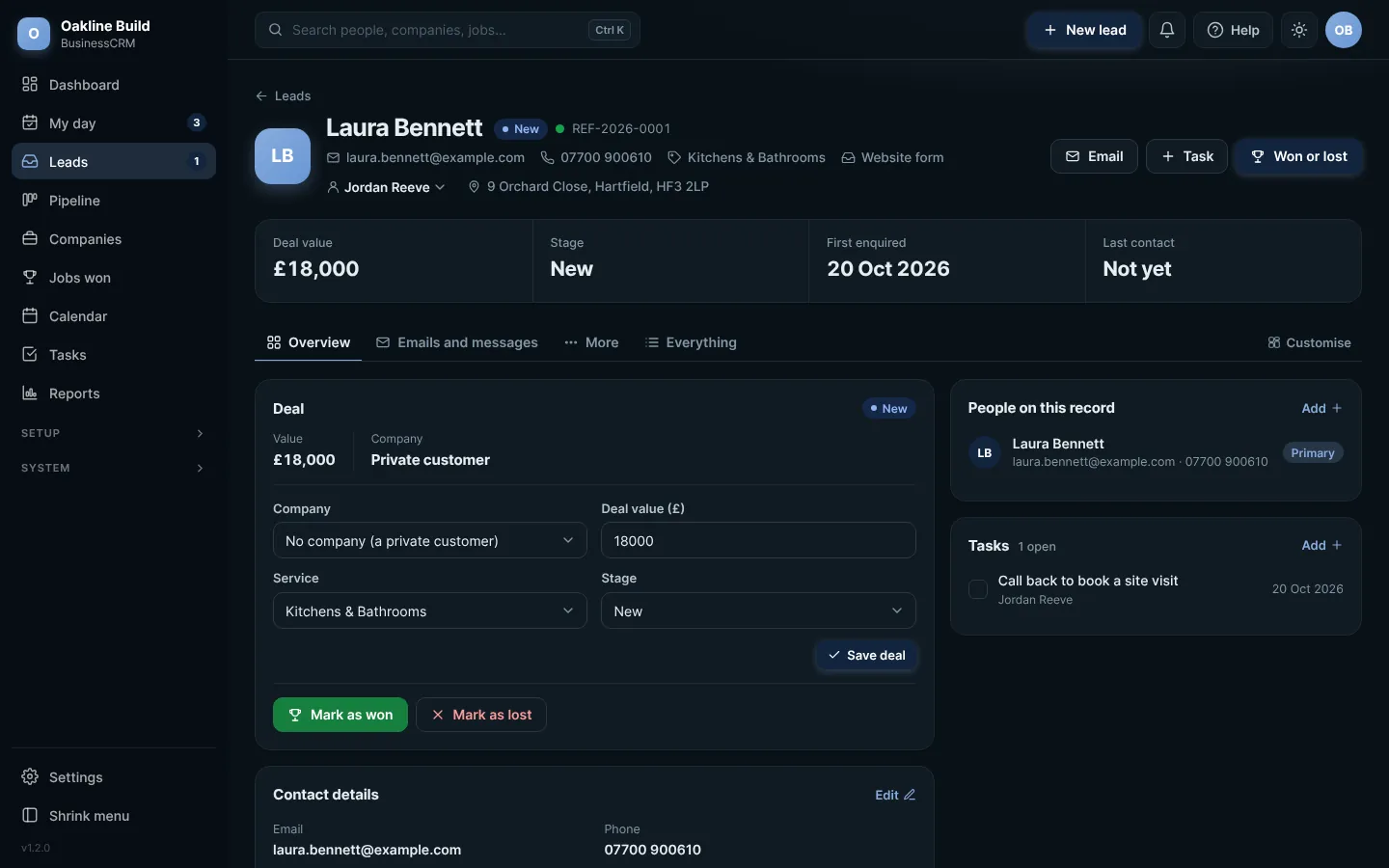
Task: Go back via the Leads breadcrumb link
Action: pos(283,95)
